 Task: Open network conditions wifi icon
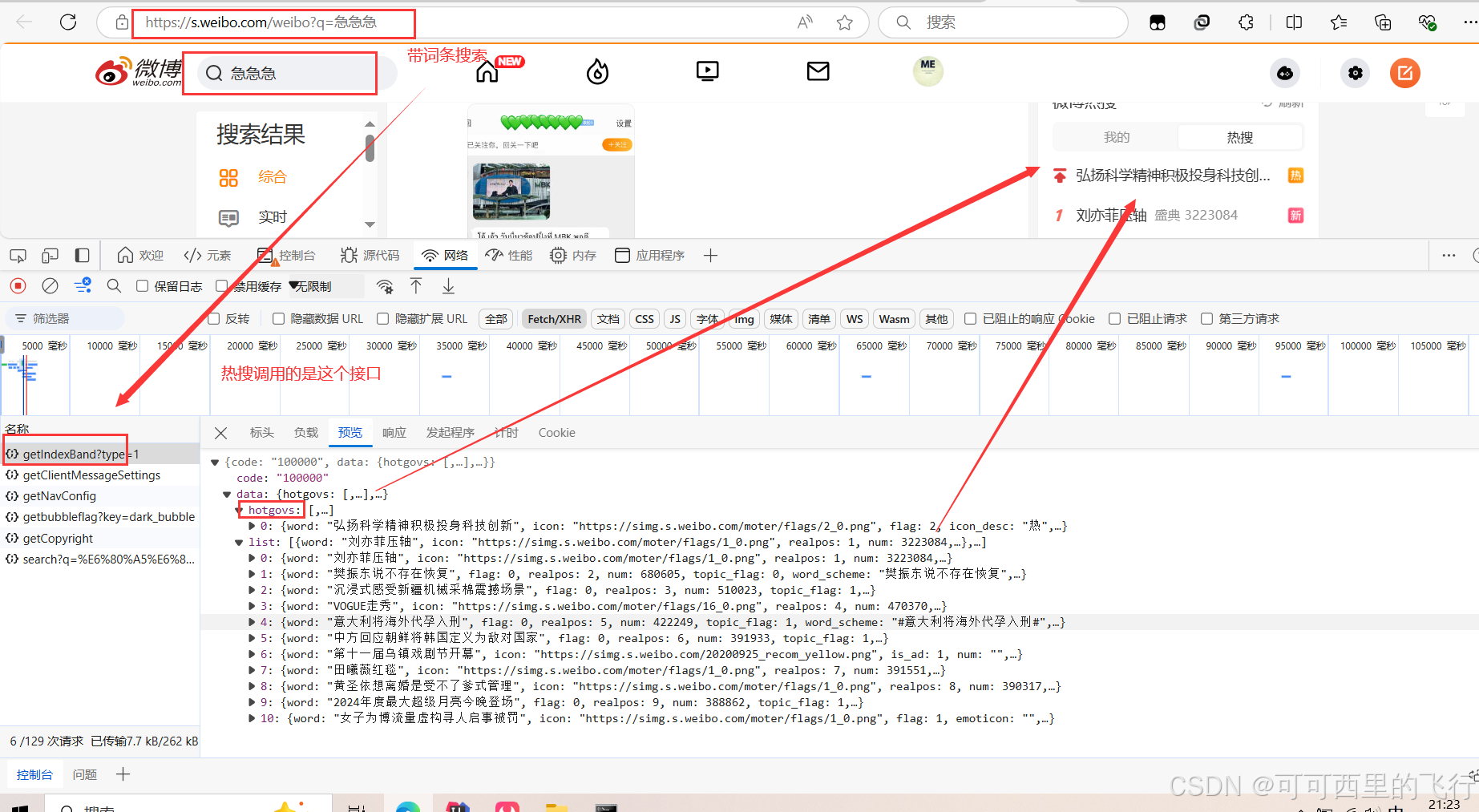point(385,286)
